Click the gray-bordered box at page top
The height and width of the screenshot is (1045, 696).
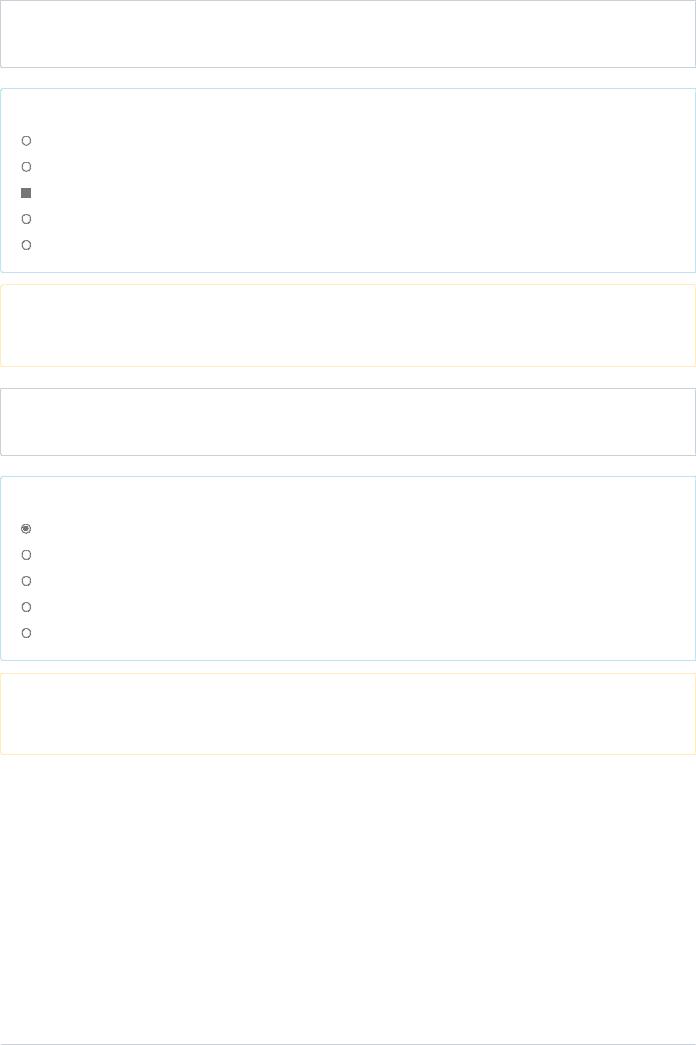click(348, 33)
